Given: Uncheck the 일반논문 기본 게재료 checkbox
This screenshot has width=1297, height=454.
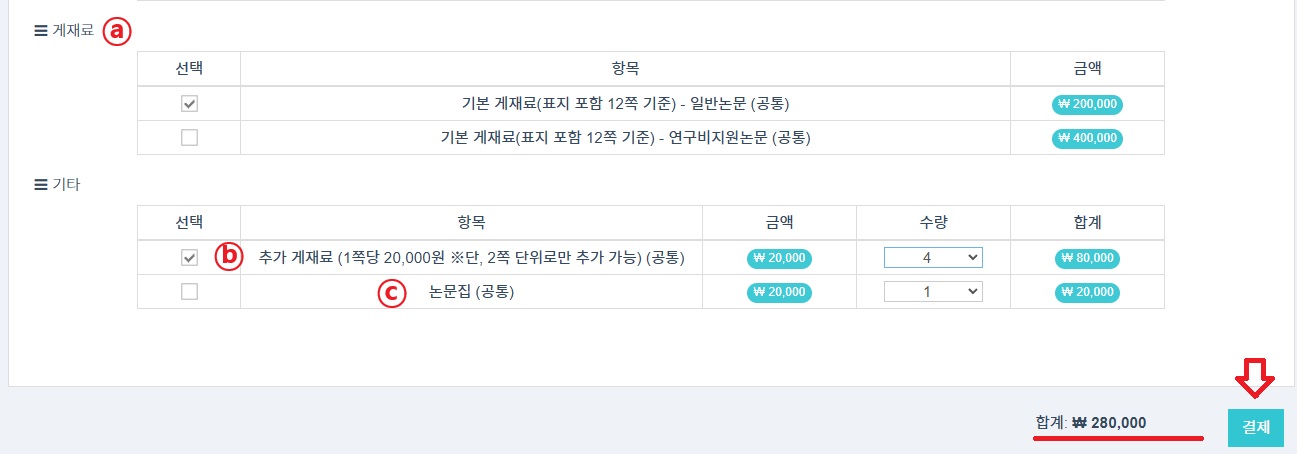Looking at the screenshot, I should [189, 104].
